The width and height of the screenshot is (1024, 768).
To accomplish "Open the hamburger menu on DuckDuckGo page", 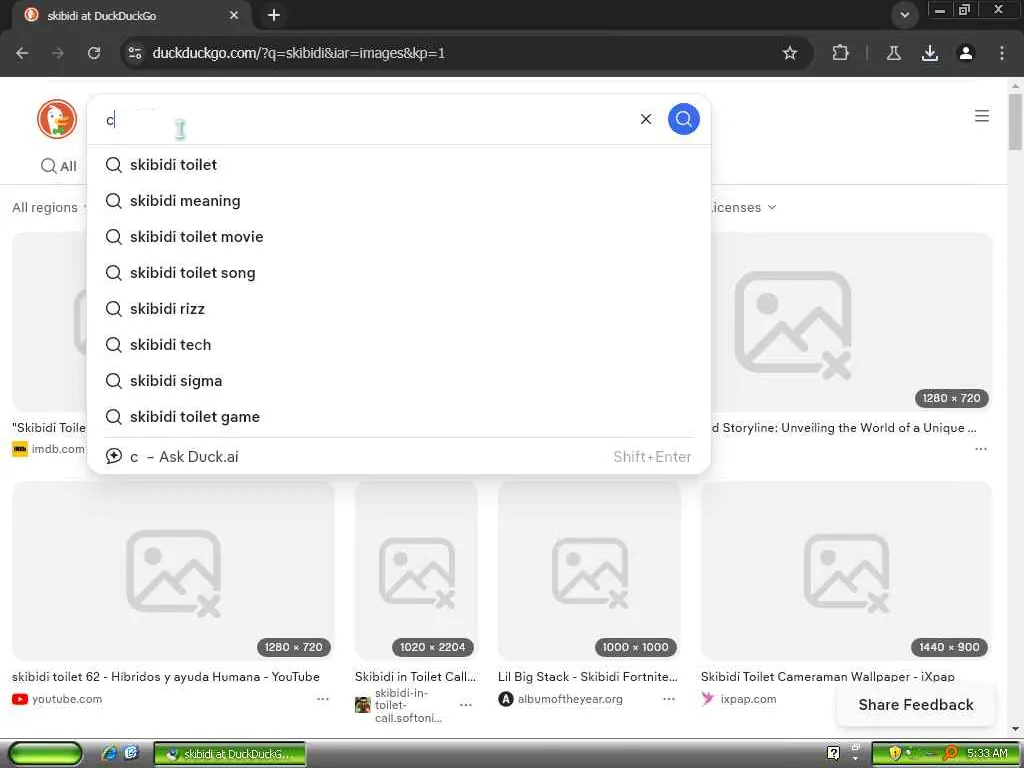I will point(981,116).
